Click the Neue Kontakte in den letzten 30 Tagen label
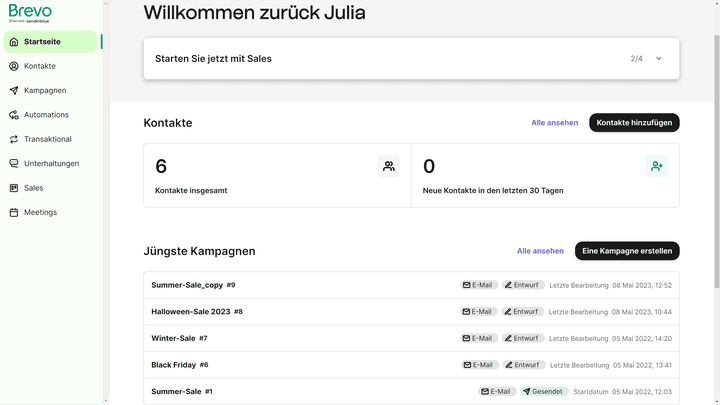This screenshot has width=720, height=405. pyautogui.click(x=493, y=191)
